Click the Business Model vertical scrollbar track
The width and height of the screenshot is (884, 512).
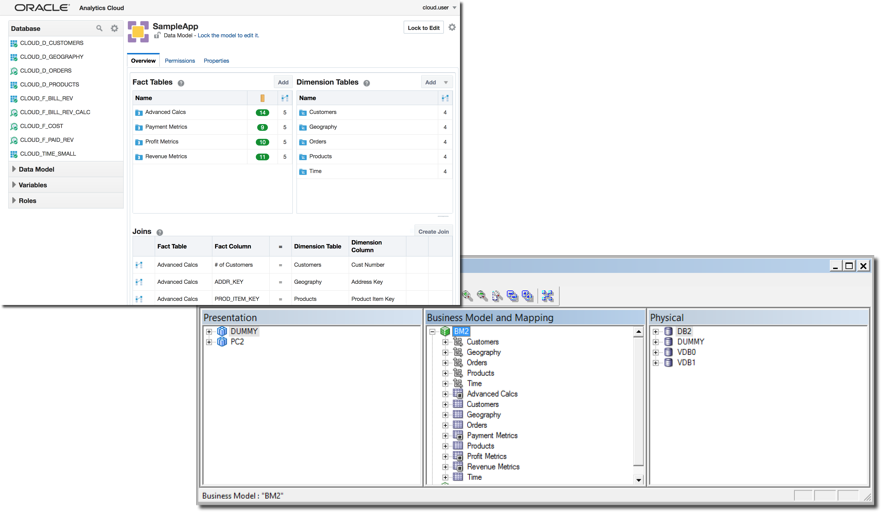(638, 406)
